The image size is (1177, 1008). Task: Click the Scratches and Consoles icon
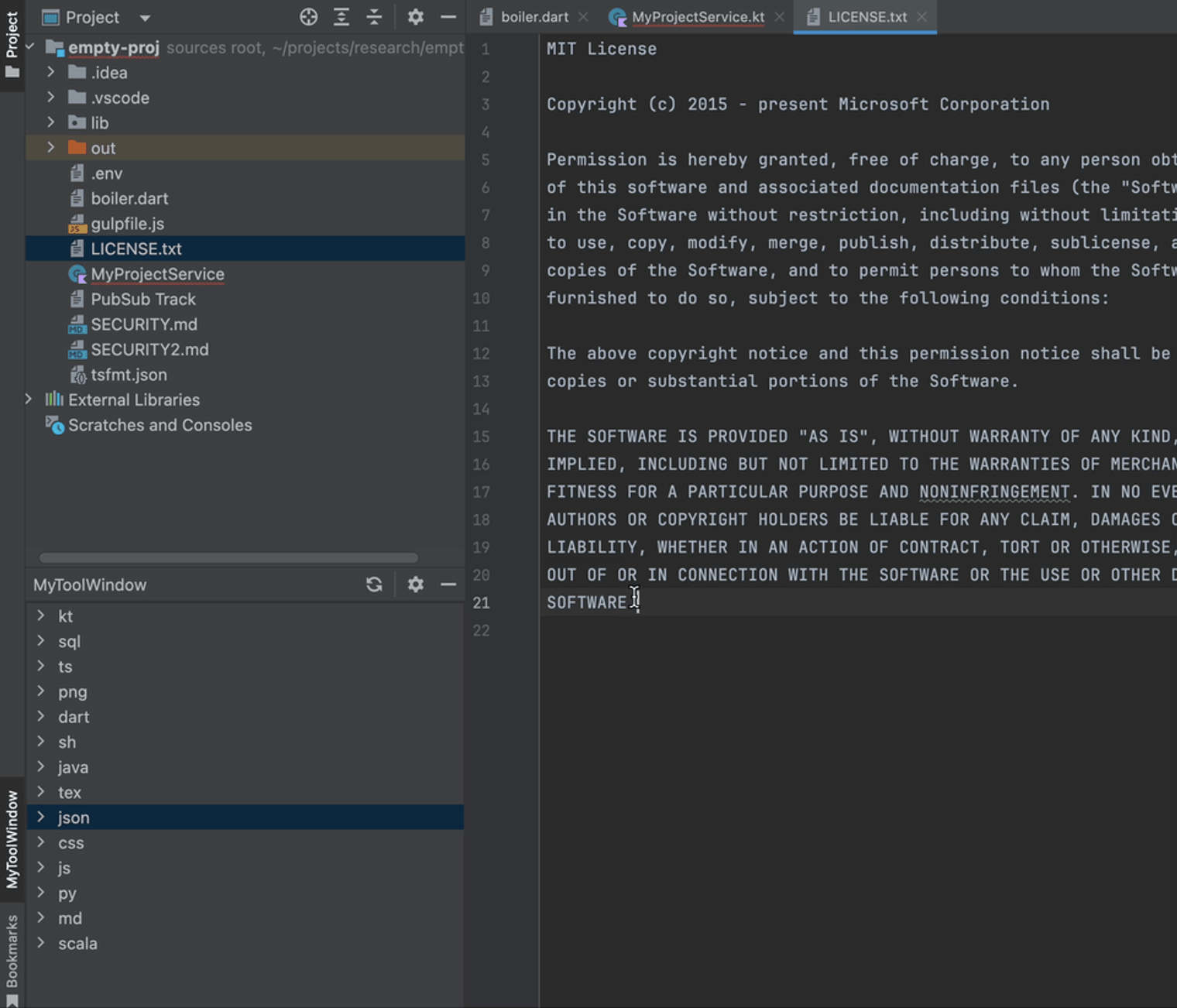click(x=54, y=425)
